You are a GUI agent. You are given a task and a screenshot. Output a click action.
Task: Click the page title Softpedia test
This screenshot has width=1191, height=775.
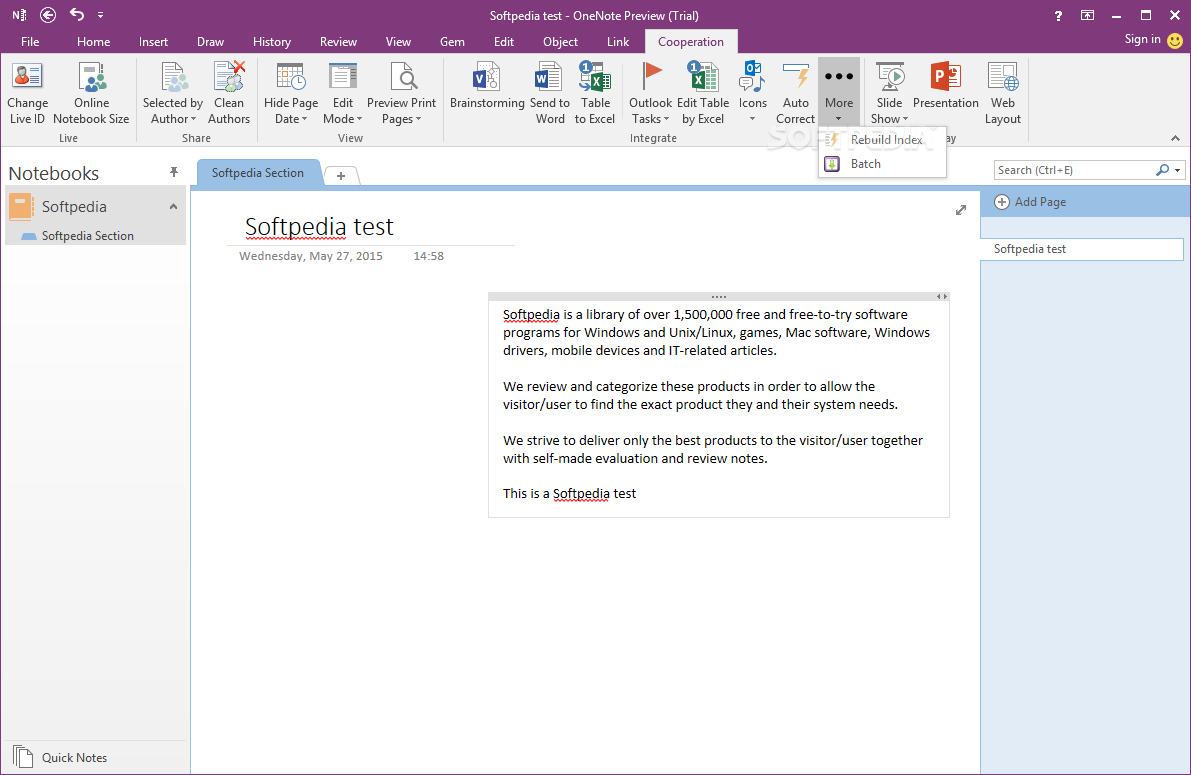319,226
